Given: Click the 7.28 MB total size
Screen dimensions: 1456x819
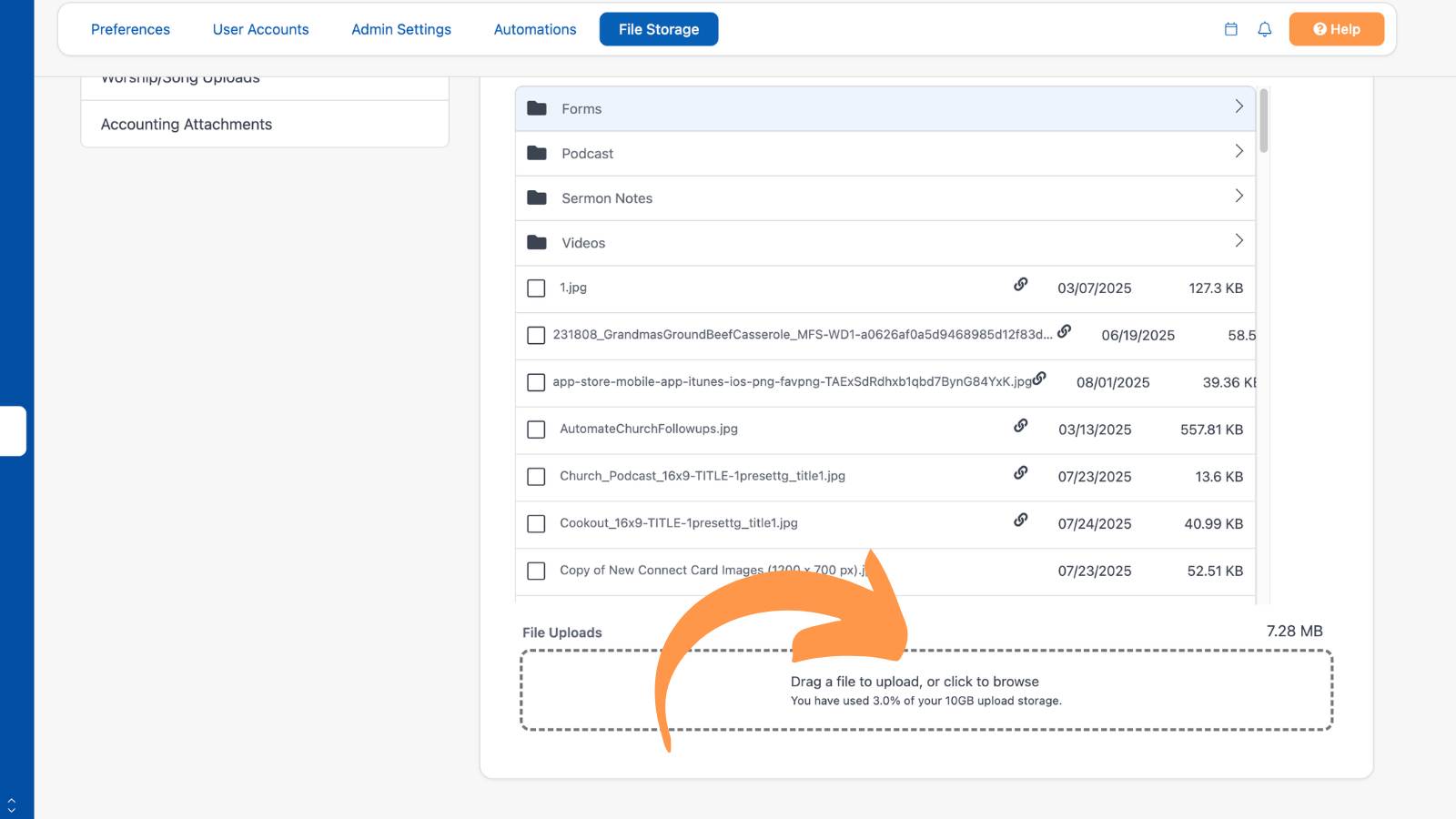Looking at the screenshot, I should 1295,632.
